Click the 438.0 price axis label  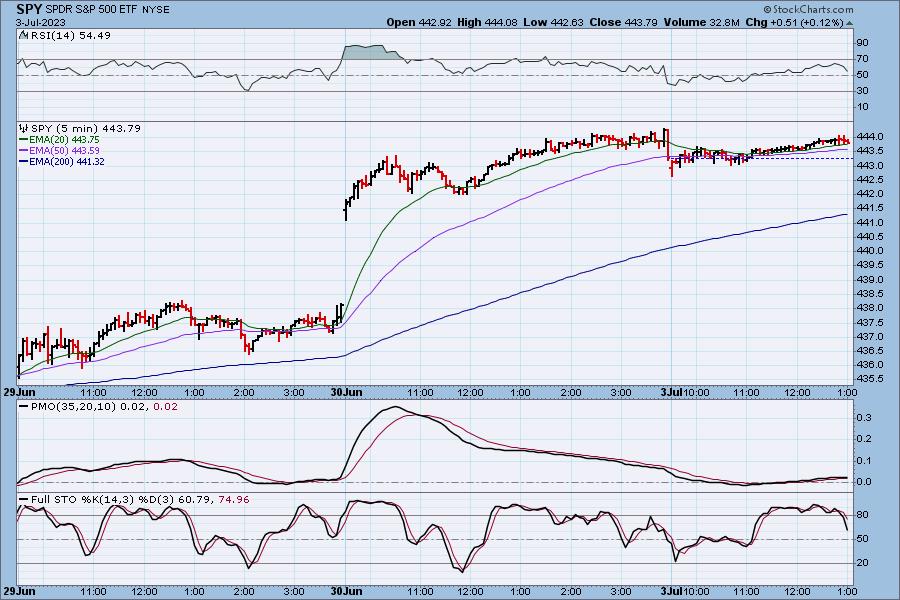coord(870,308)
